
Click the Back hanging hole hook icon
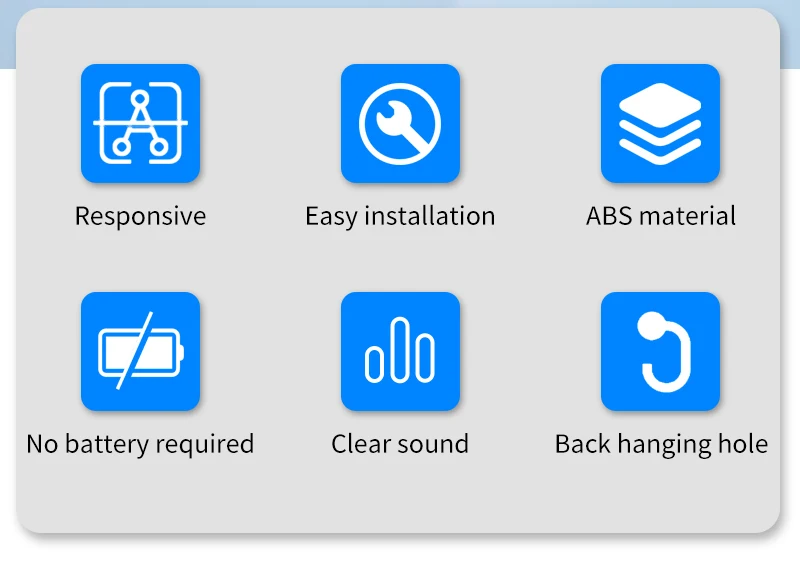click(x=660, y=351)
